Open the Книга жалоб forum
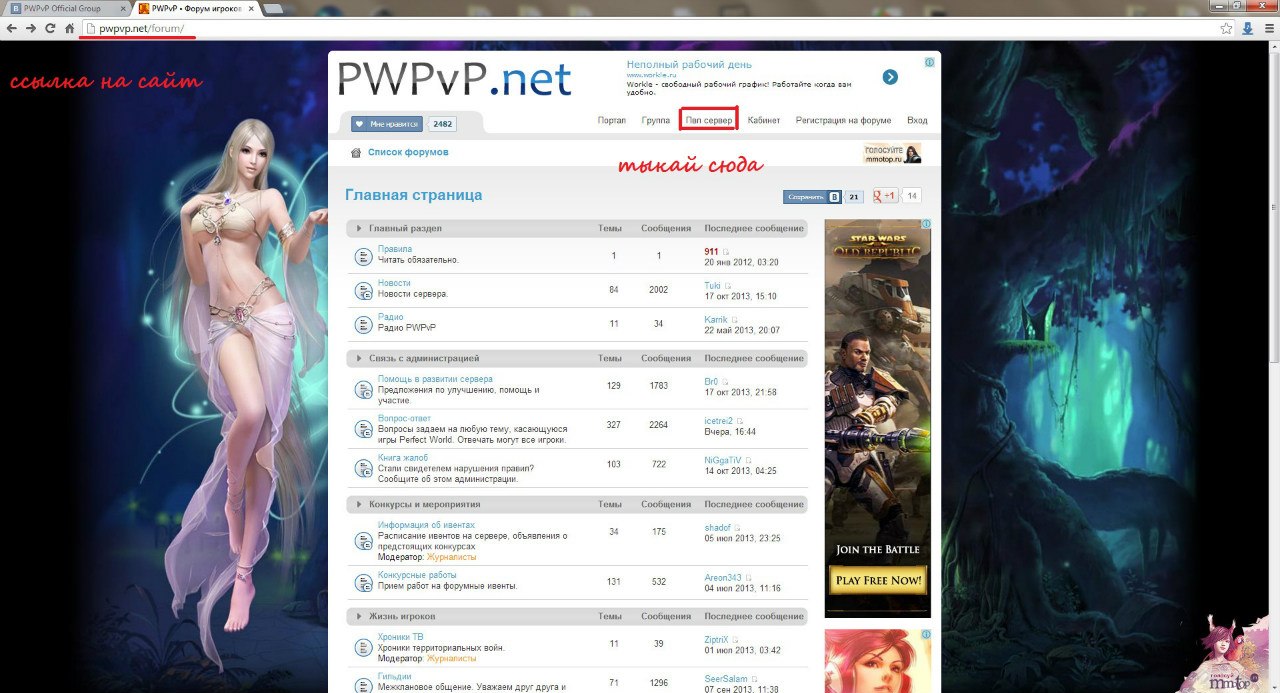The width and height of the screenshot is (1280, 693). pyautogui.click(x=403, y=458)
